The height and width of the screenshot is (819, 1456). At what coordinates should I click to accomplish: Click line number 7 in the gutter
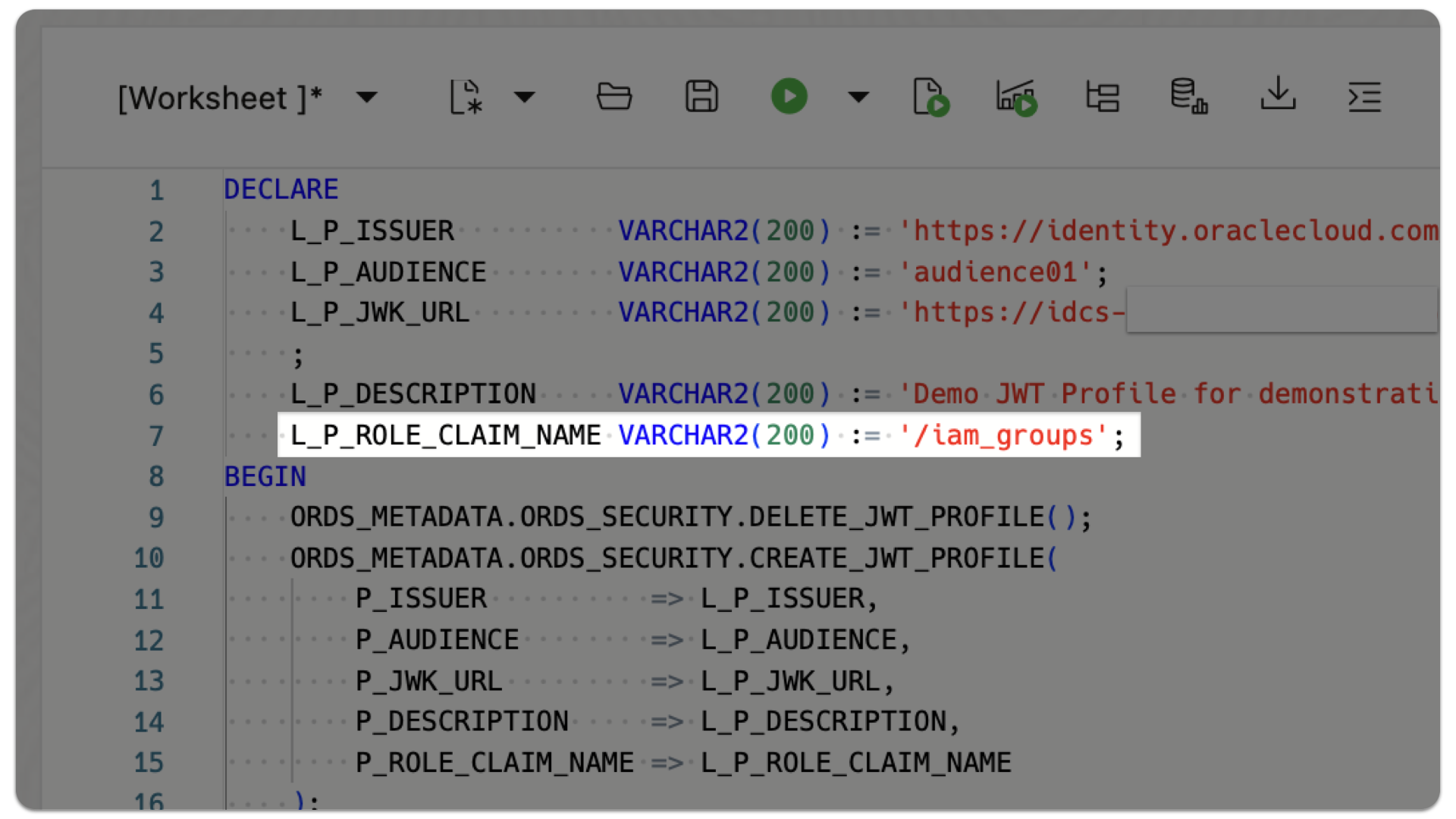[x=156, y=435]
